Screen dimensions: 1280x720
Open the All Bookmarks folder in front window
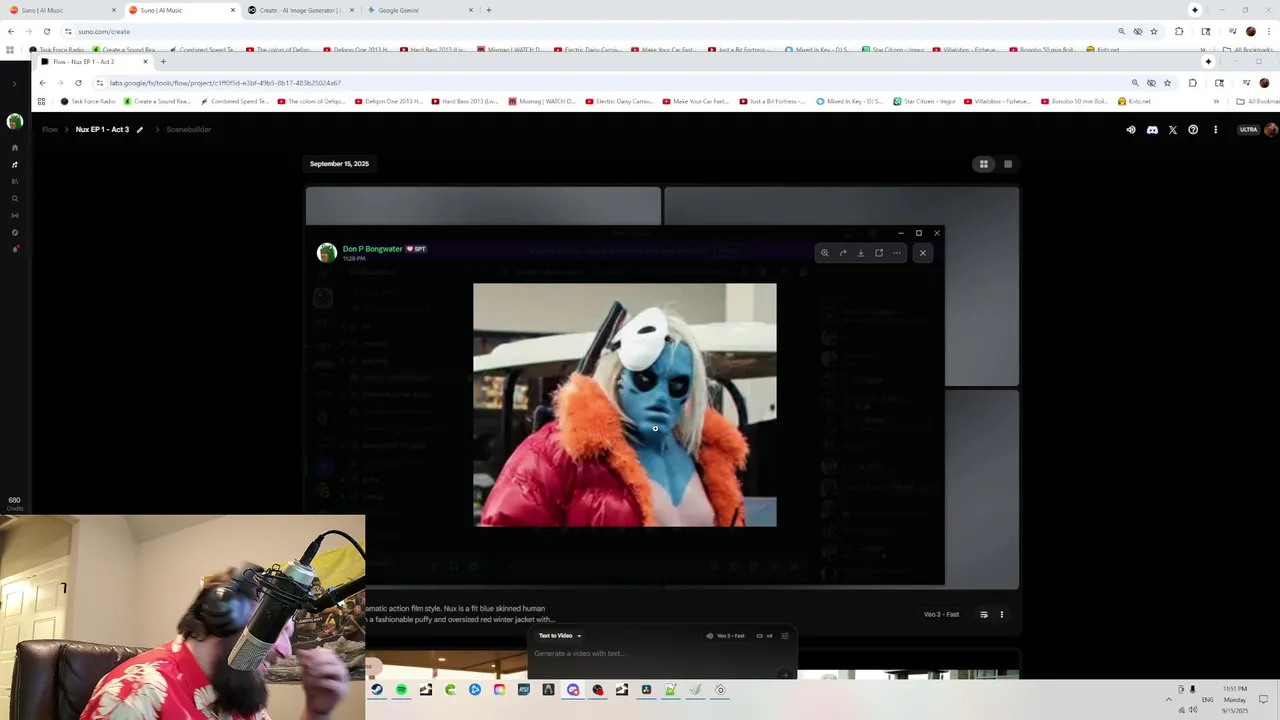coord(1257,101)
